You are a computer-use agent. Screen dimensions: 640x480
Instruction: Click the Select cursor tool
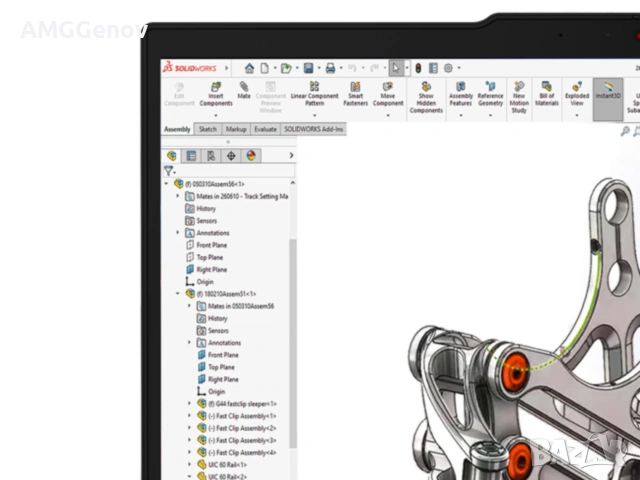point(396,68)
